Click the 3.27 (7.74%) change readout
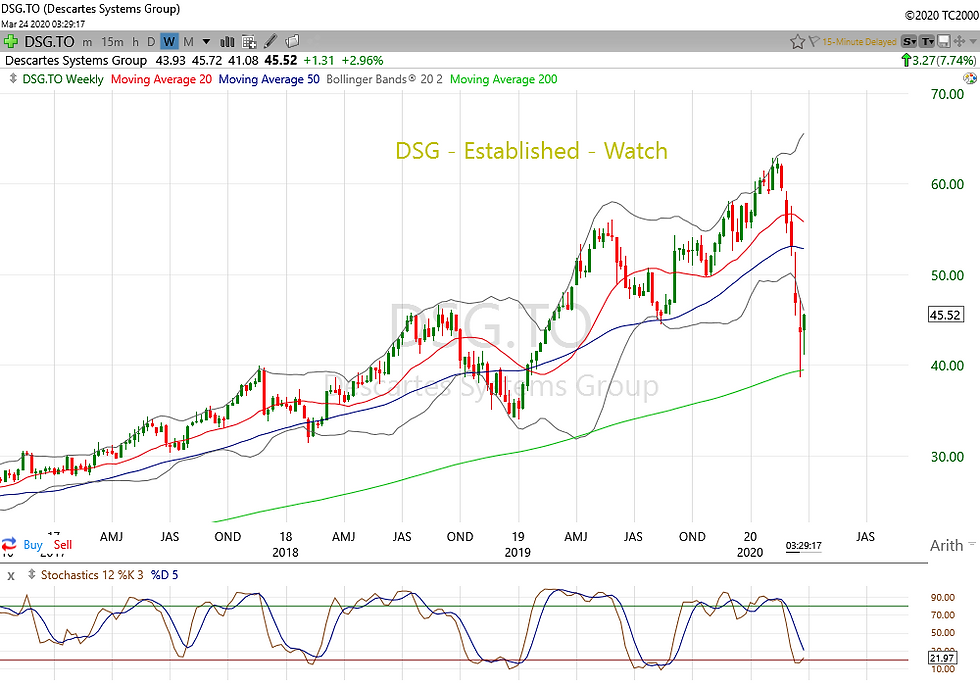 pyautogui.click(x=944, y=61)
